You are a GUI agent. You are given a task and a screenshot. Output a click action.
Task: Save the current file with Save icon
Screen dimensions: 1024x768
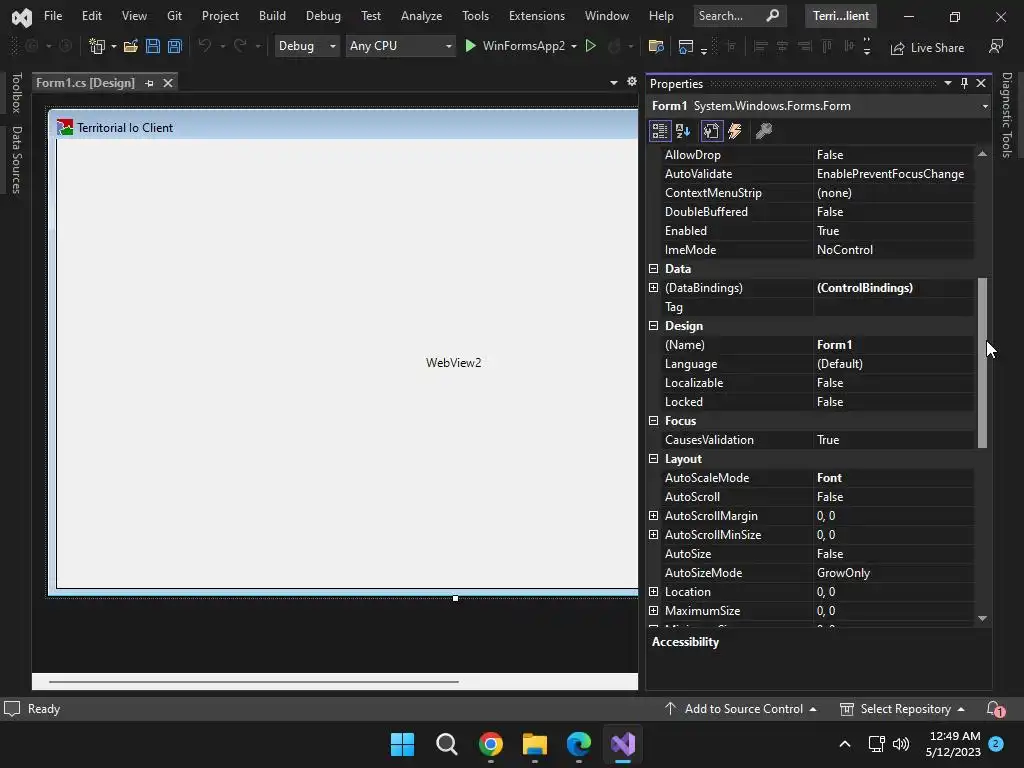(153, 46)
